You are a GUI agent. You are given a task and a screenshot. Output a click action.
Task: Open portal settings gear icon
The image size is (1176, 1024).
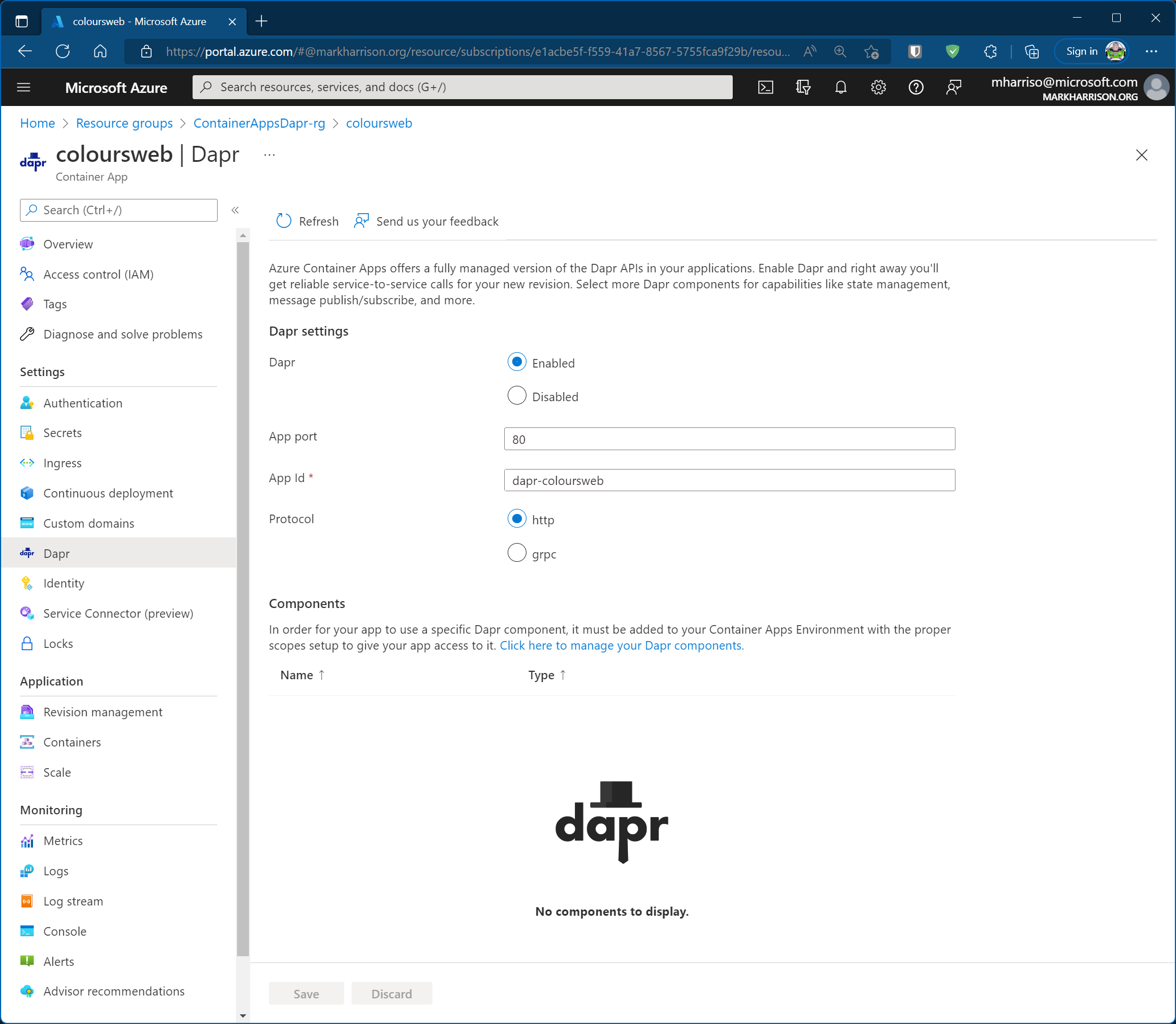tap(878, 87)
